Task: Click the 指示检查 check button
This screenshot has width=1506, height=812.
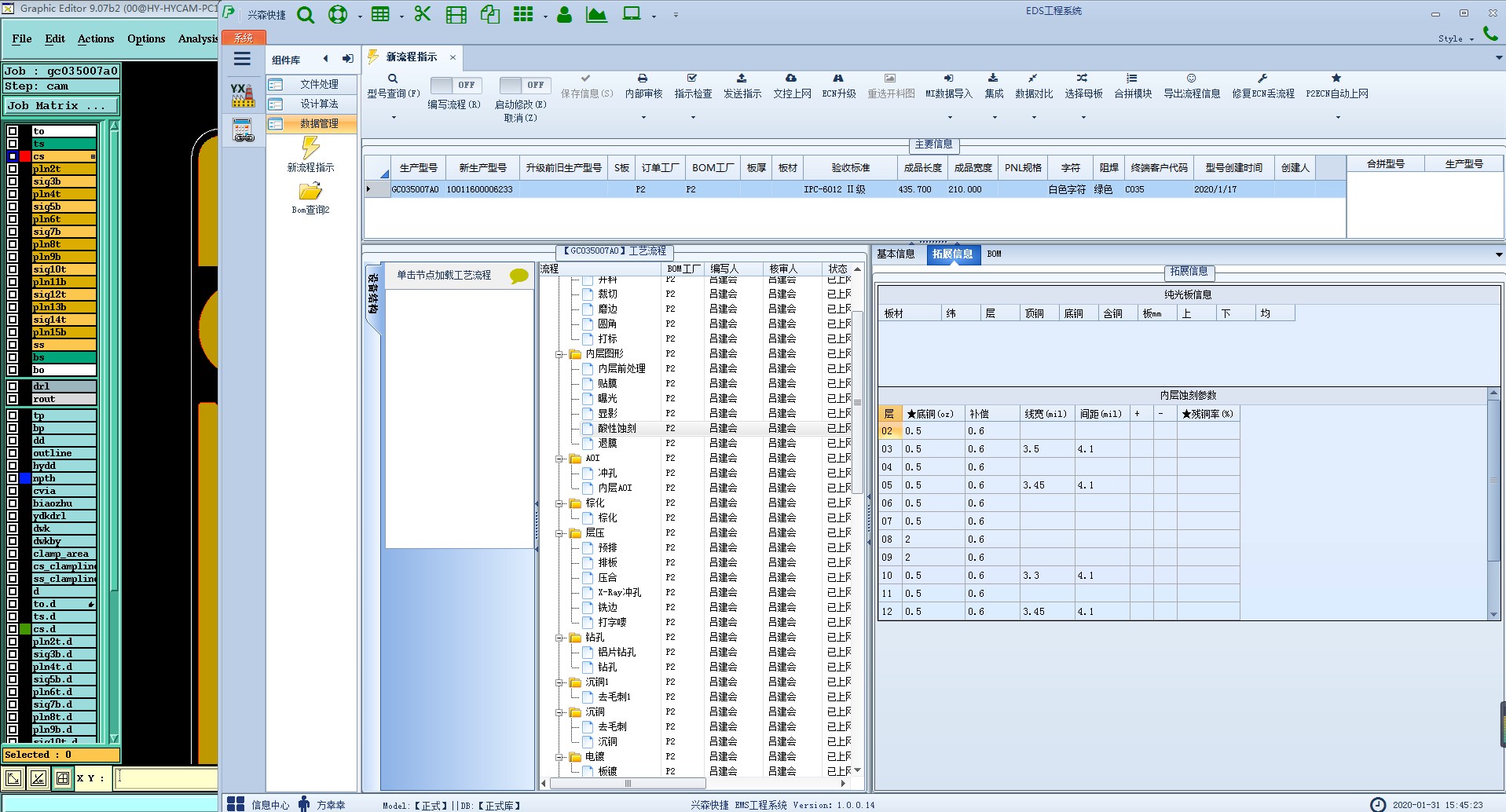Action: pyautogui.click(x=693, y=86)
